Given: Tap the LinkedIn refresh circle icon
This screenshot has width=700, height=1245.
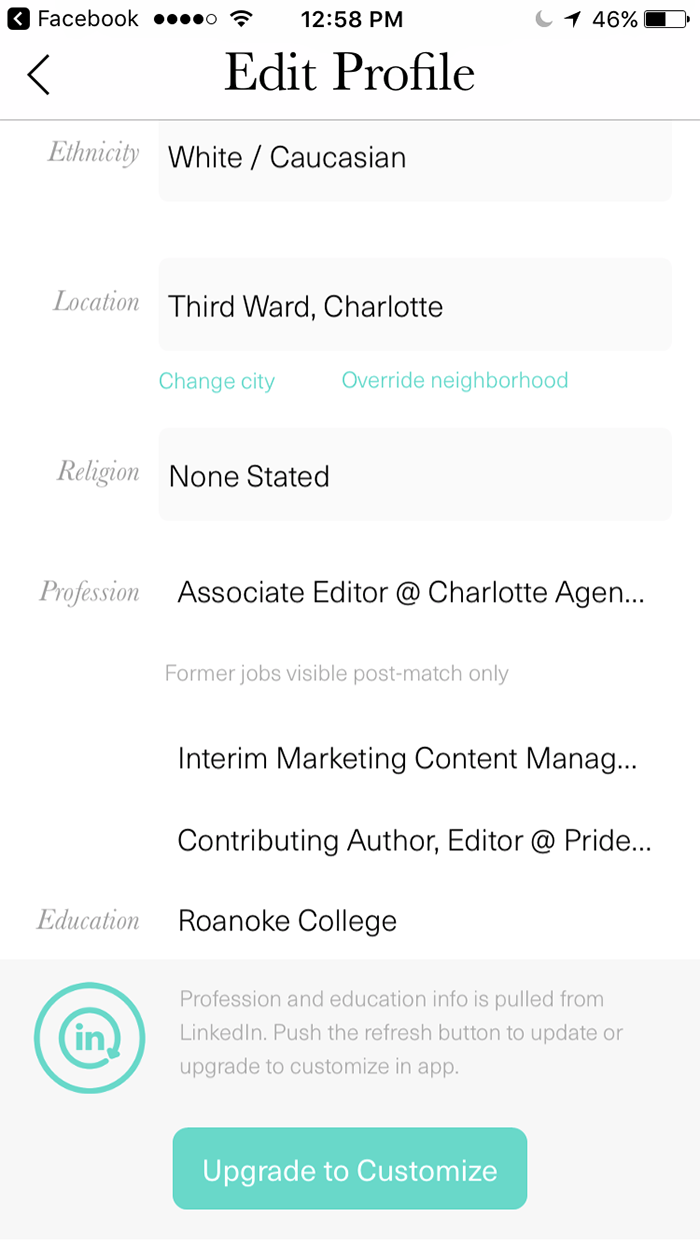Looking at the screenshot, I should [89, 1038].
